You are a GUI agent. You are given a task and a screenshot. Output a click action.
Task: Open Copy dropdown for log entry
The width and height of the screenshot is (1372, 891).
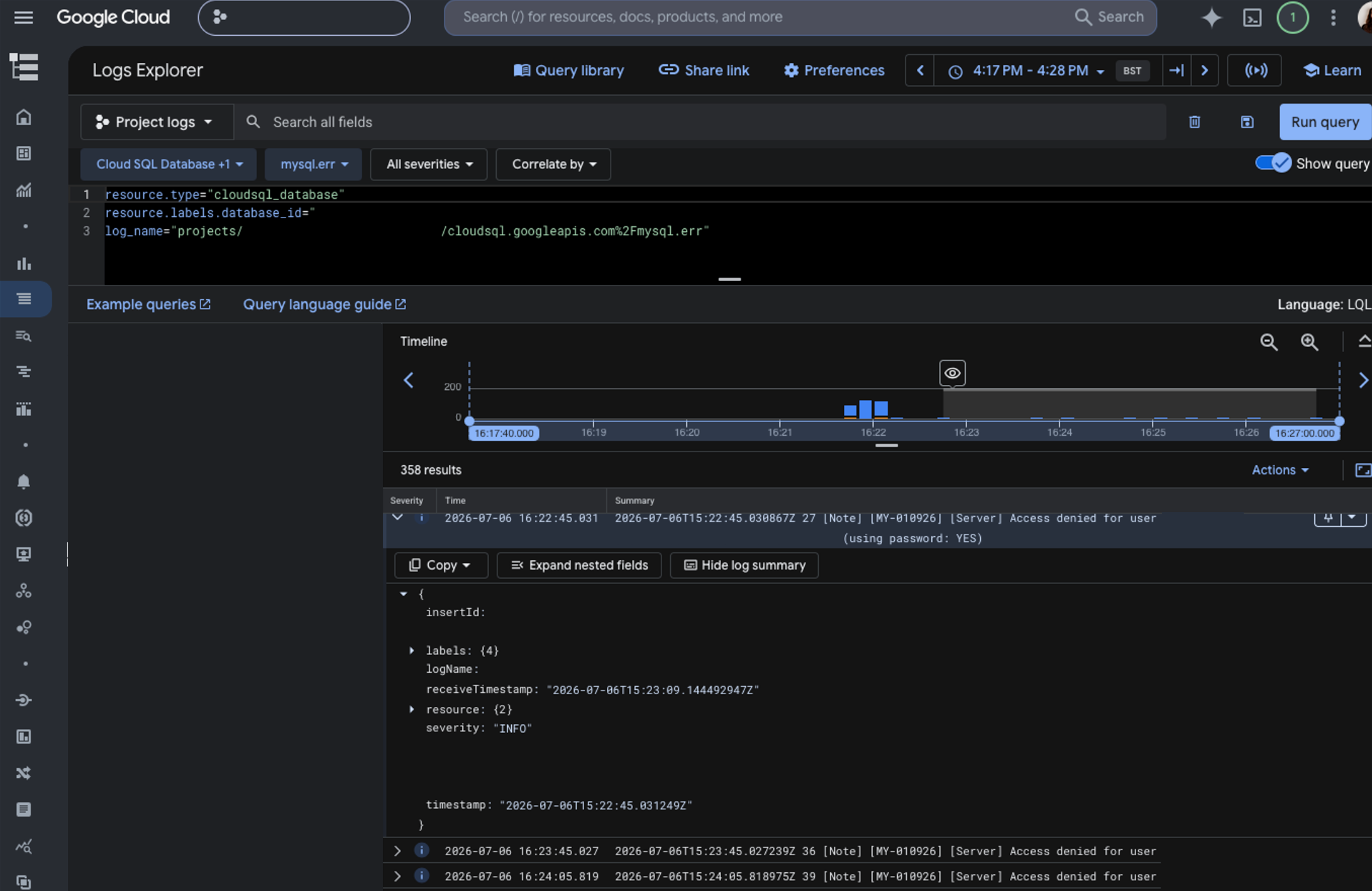click(441, 565)
